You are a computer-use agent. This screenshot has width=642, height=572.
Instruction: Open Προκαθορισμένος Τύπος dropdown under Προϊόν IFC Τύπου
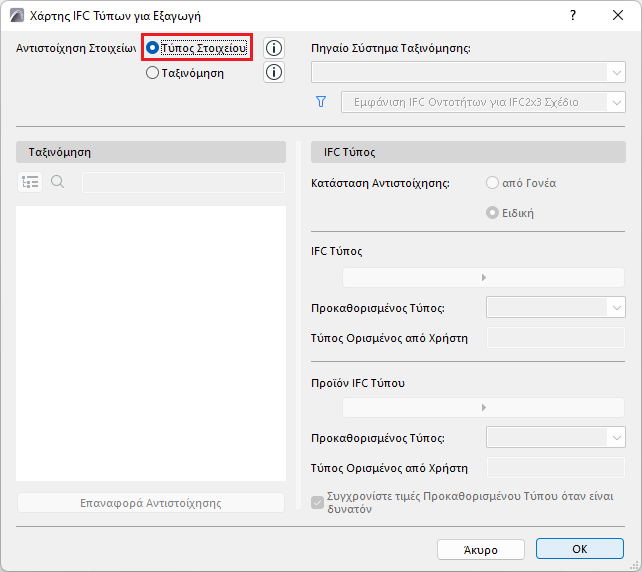(x=556, y=437)
